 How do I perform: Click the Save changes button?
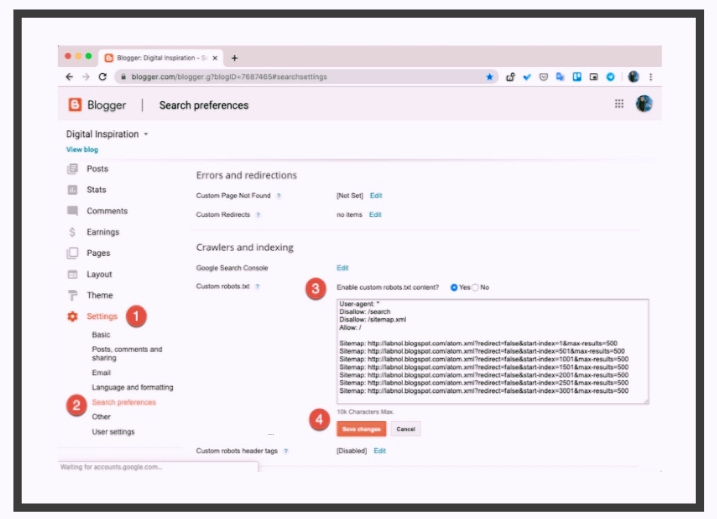point(361,429)
